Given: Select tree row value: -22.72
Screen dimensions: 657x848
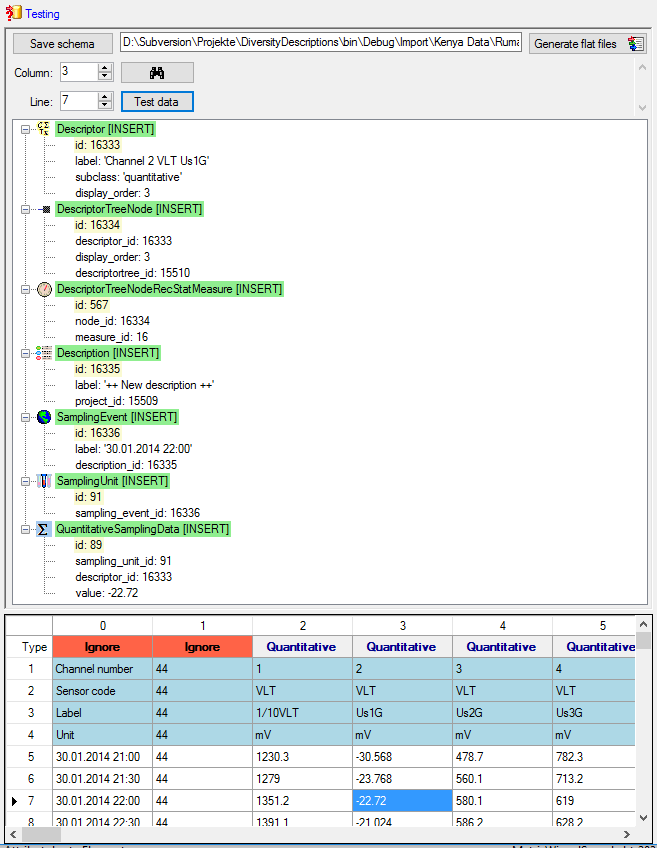Looking at the screenshot, I should pyautogui.click(x=107, y=593).
